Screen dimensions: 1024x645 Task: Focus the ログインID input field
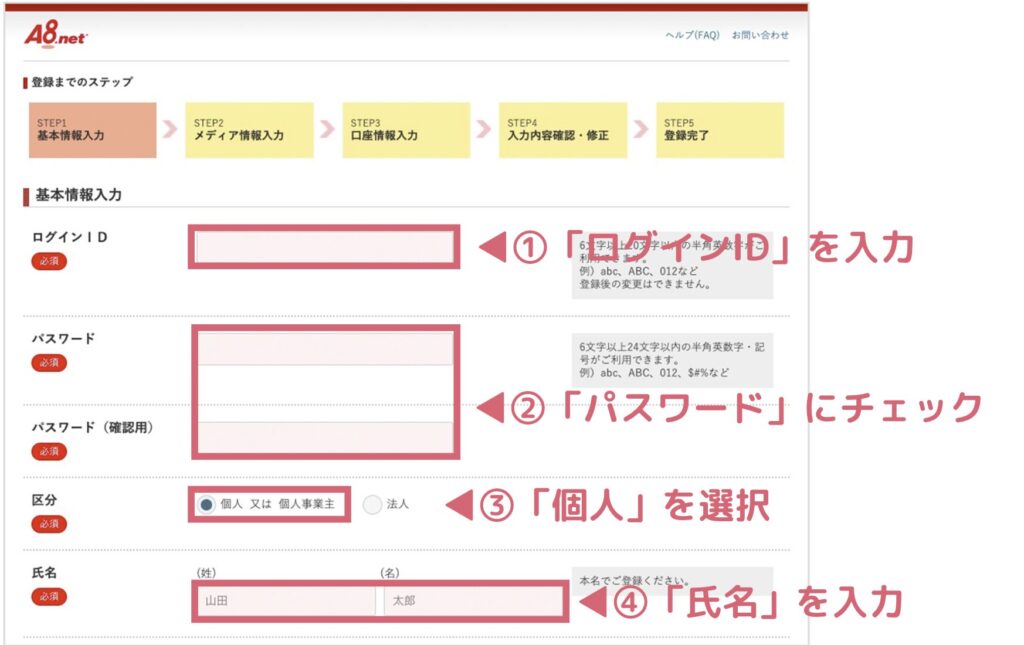coord(324,247)
